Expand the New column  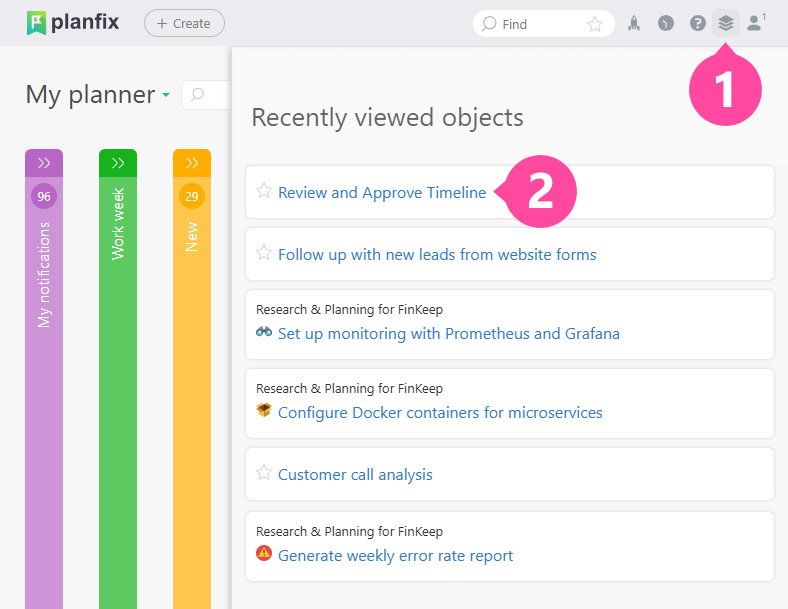(x=192, y=163)
